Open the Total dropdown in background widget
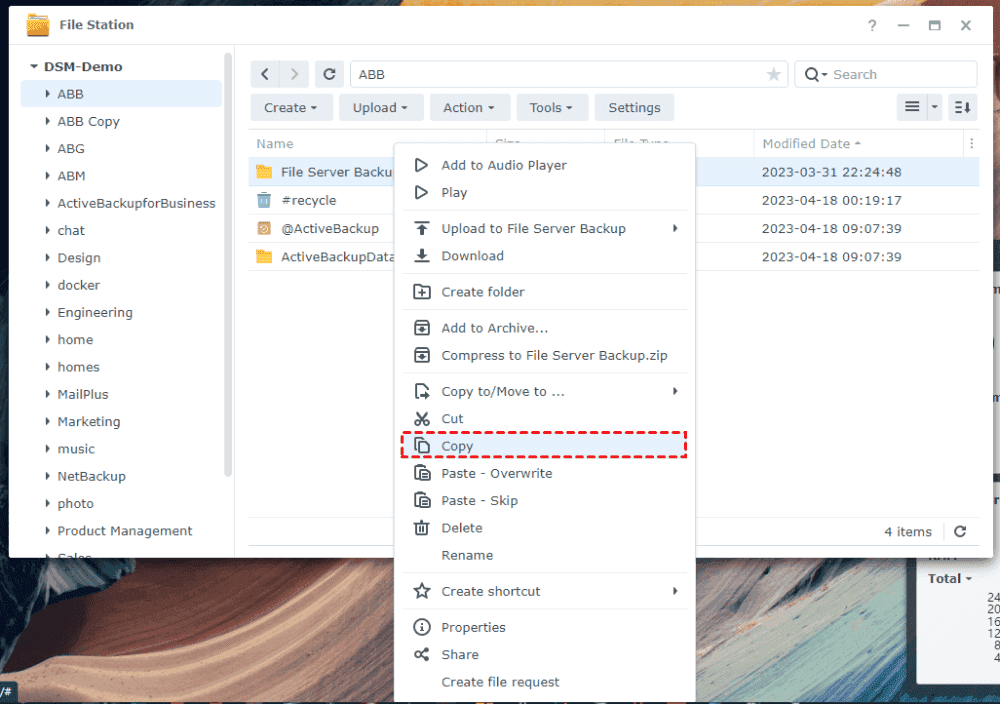 (x=950, y=578)
